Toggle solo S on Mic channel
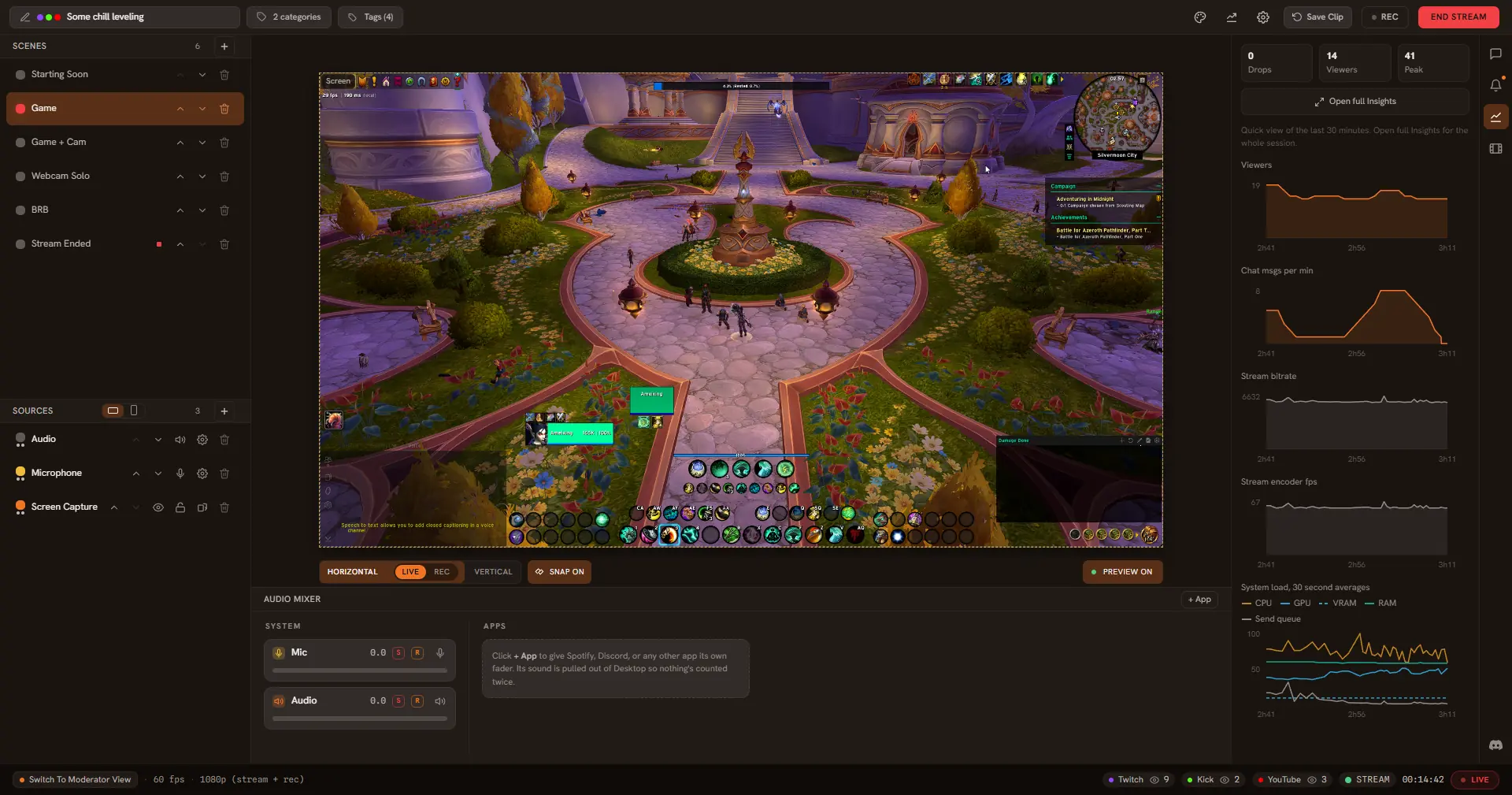 (x=398, y=652)
